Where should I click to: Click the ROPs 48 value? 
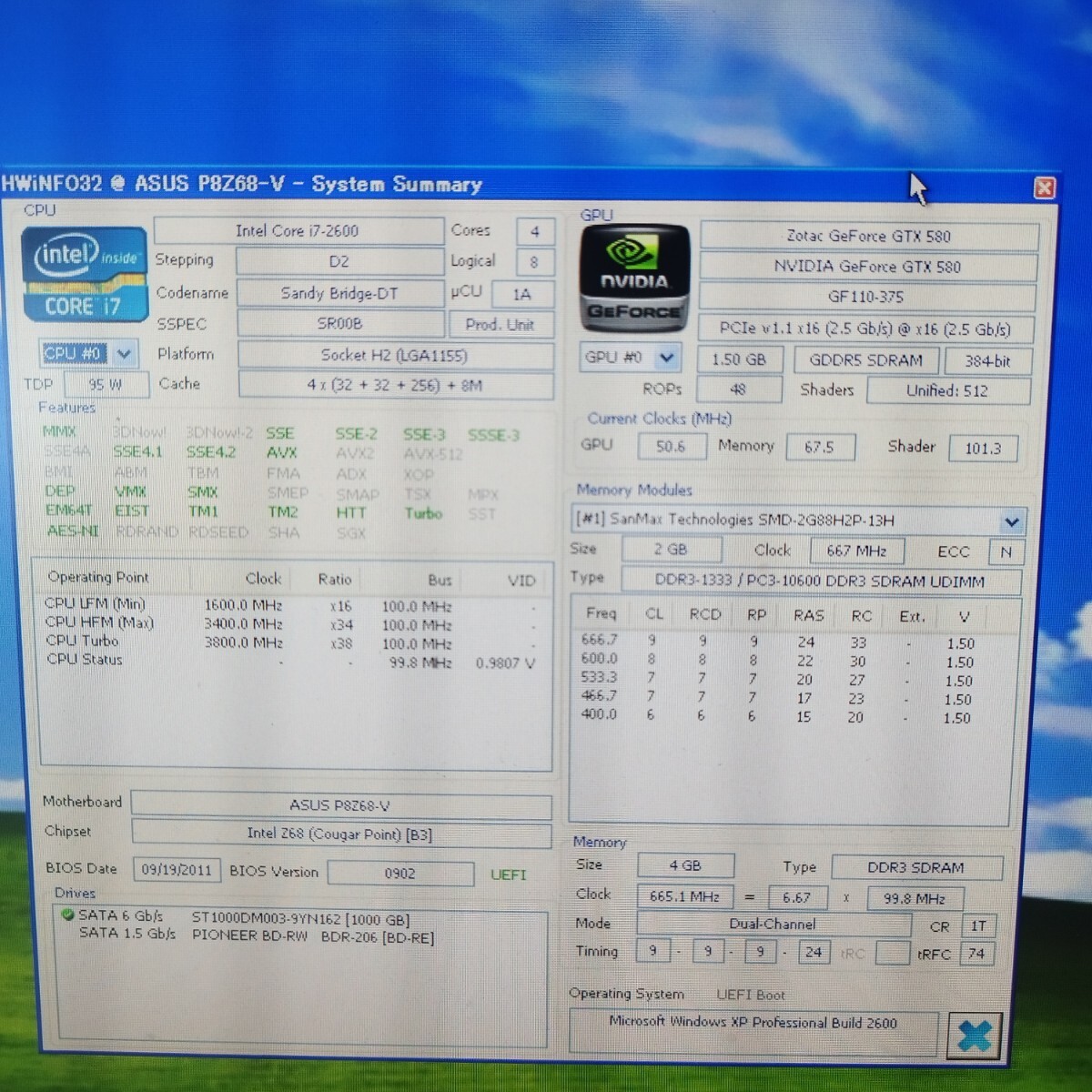[x=738, y=389]
